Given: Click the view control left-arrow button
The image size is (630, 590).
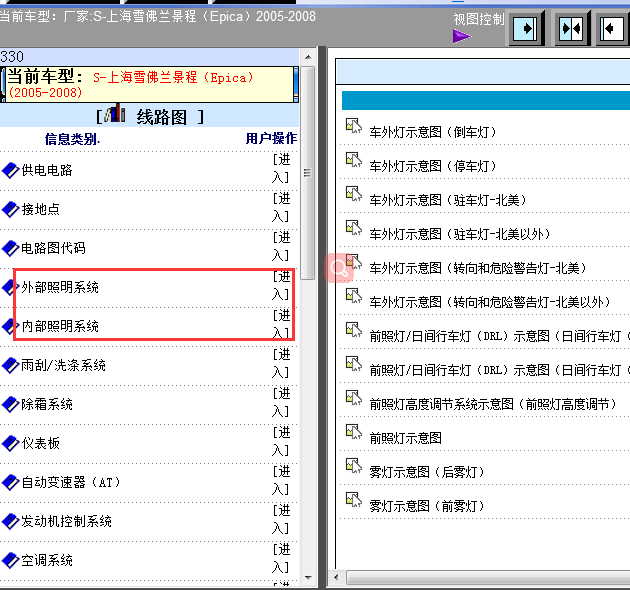Looking at the screenshot, I should (613, 29).
